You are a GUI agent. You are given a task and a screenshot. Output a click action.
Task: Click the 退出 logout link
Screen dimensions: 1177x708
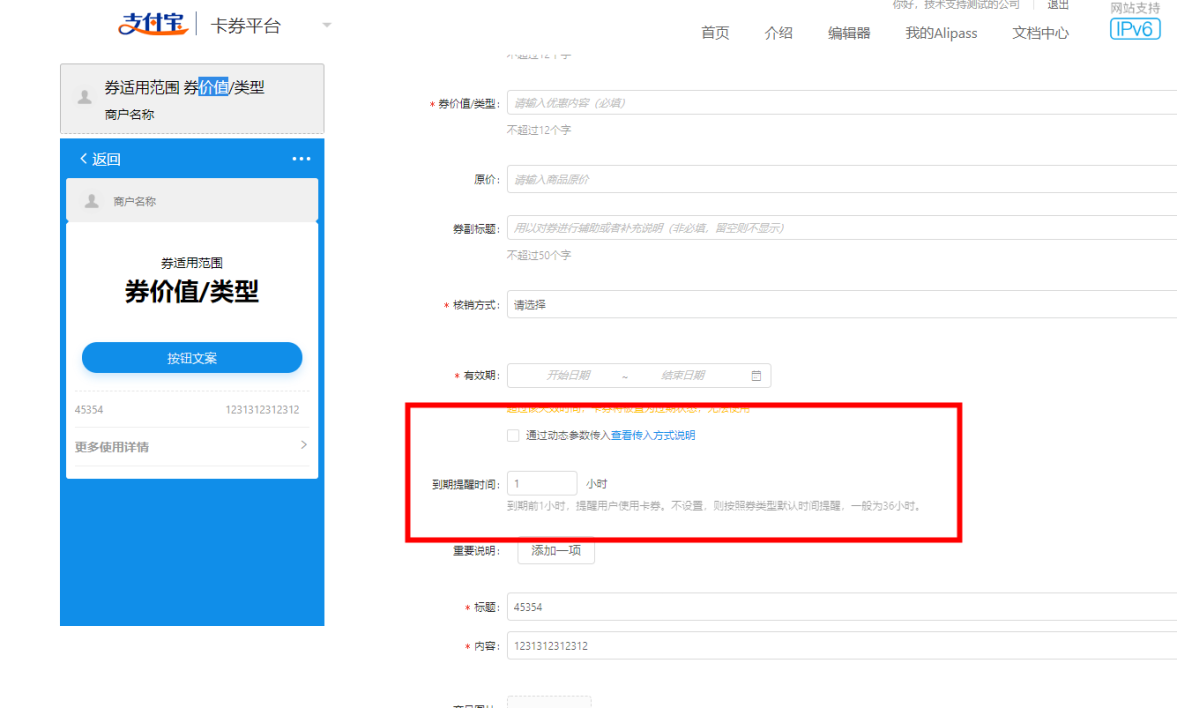[x=1058, y=5]
